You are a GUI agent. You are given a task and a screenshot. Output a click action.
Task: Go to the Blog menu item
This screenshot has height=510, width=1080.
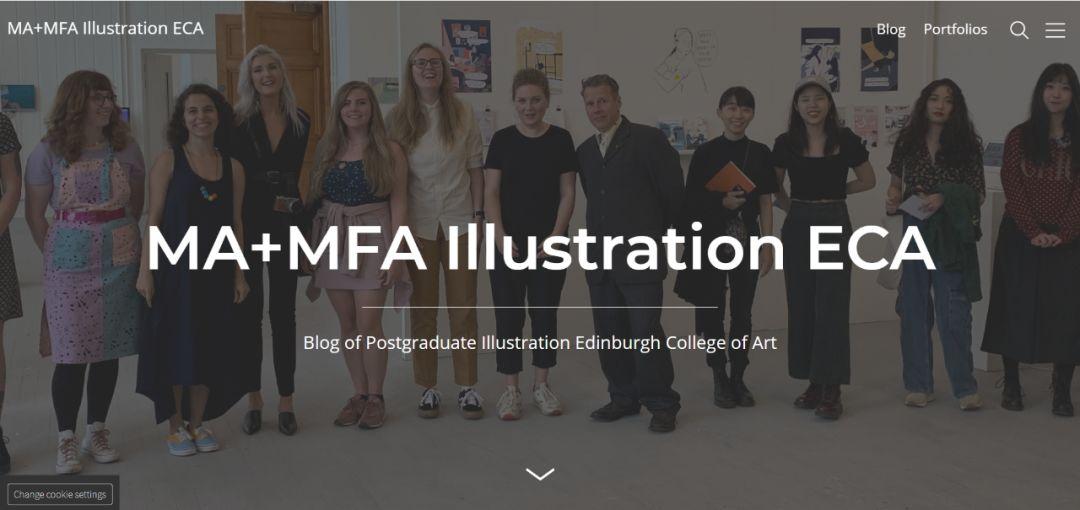891,30
